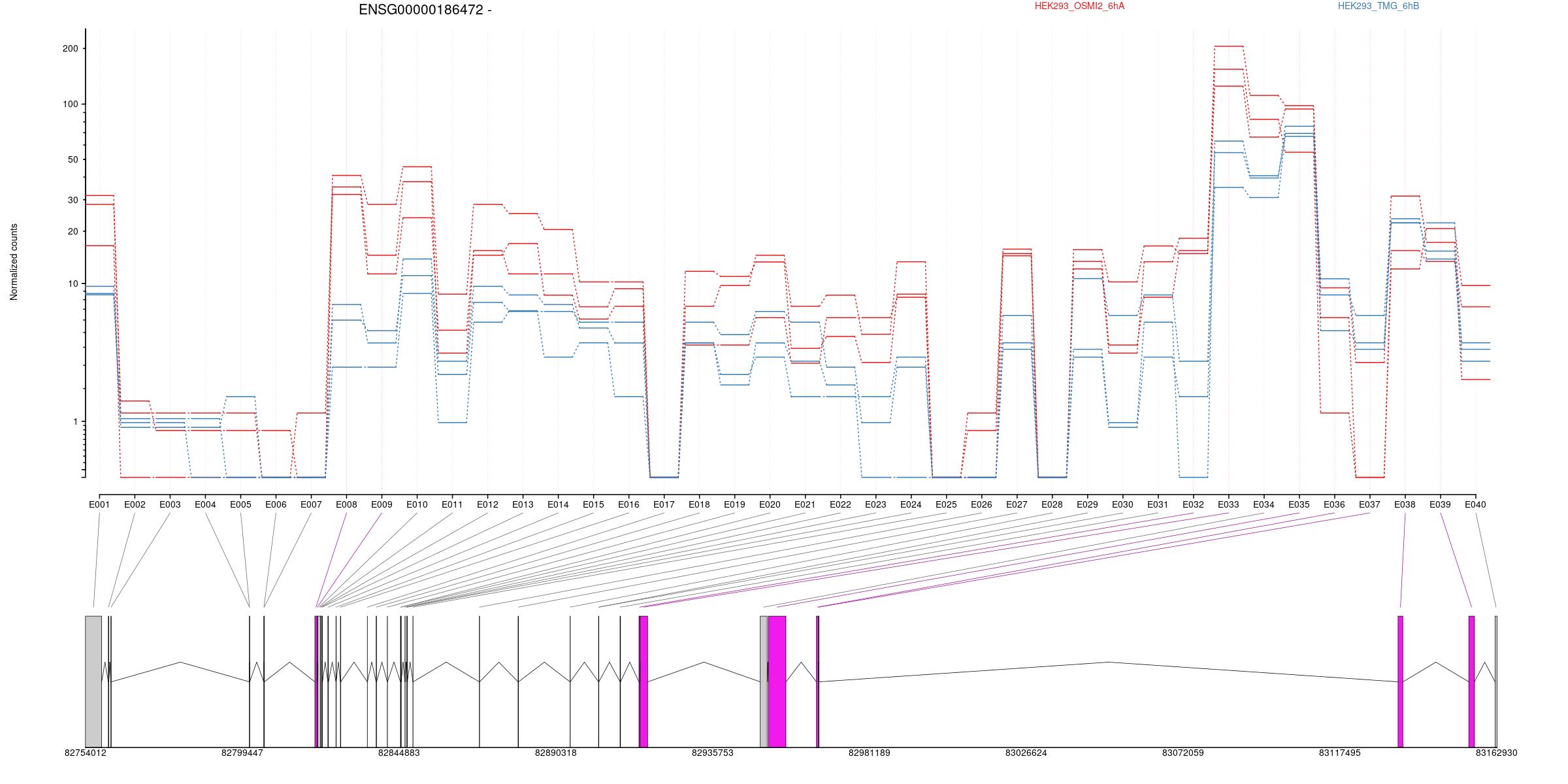Click exon label E016
The width and height of the screenshot is (1568, 784).
click(x=629, y=504)
